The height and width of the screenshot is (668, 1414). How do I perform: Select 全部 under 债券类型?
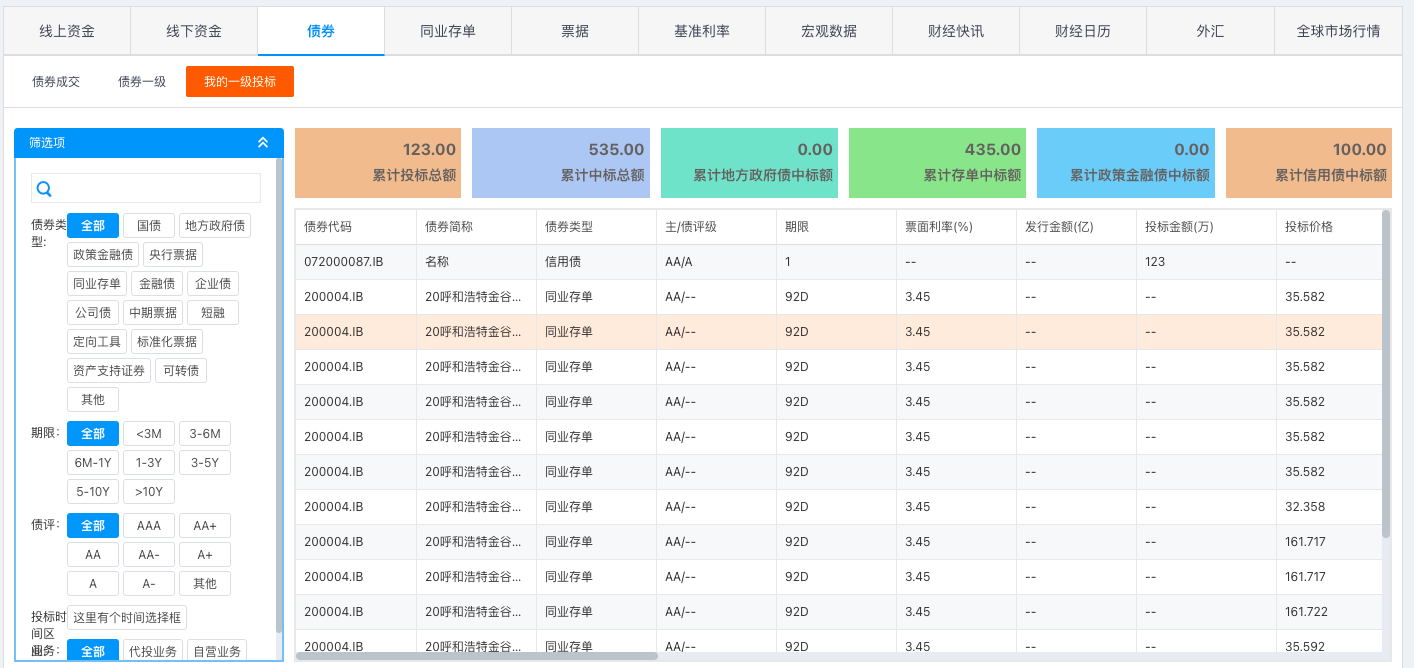[93, 226]
